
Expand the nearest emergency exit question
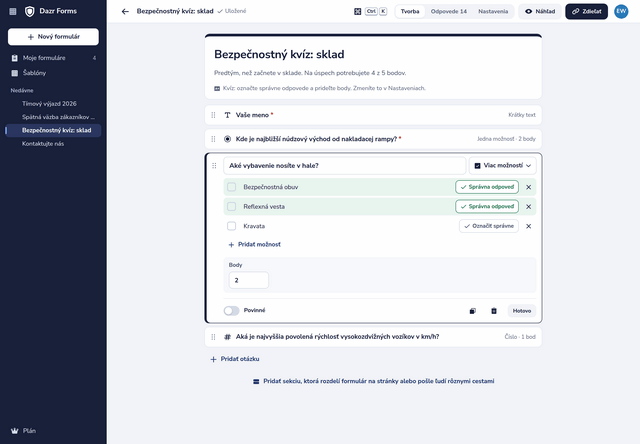click(x=373, y=139)
